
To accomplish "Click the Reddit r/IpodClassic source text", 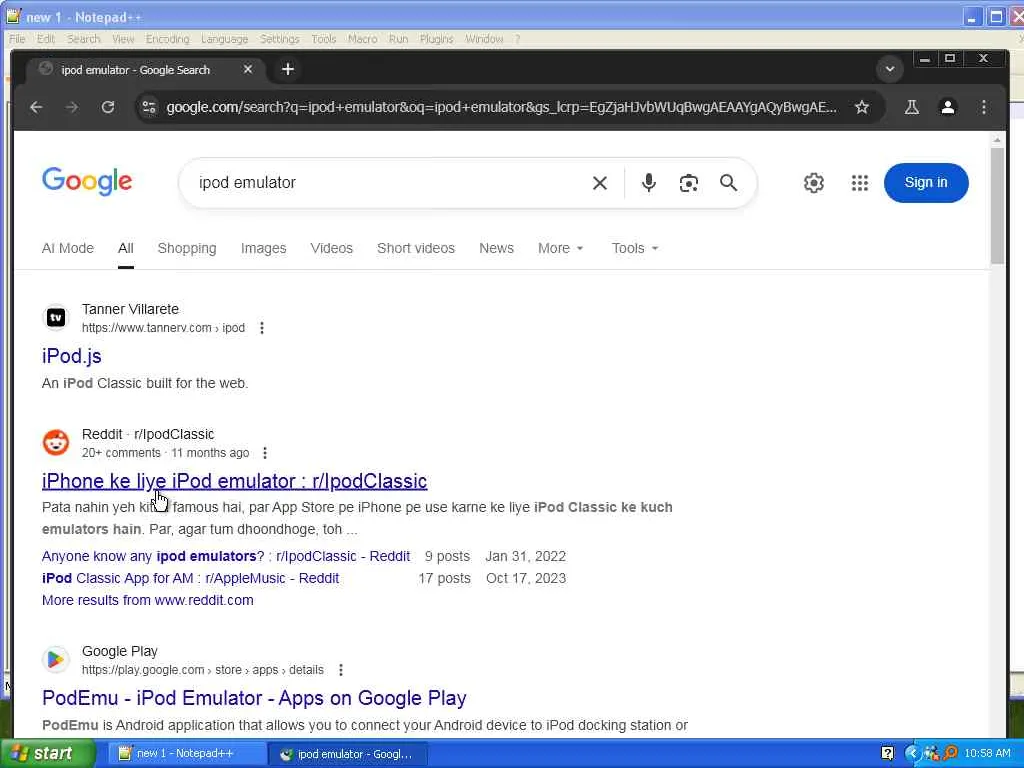I will click(148, 434).
